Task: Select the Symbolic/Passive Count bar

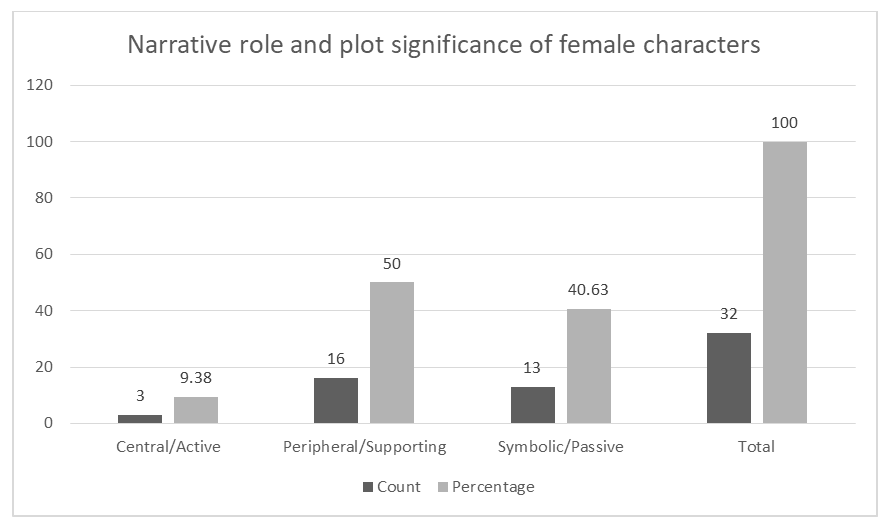Action: click(532, 405)
